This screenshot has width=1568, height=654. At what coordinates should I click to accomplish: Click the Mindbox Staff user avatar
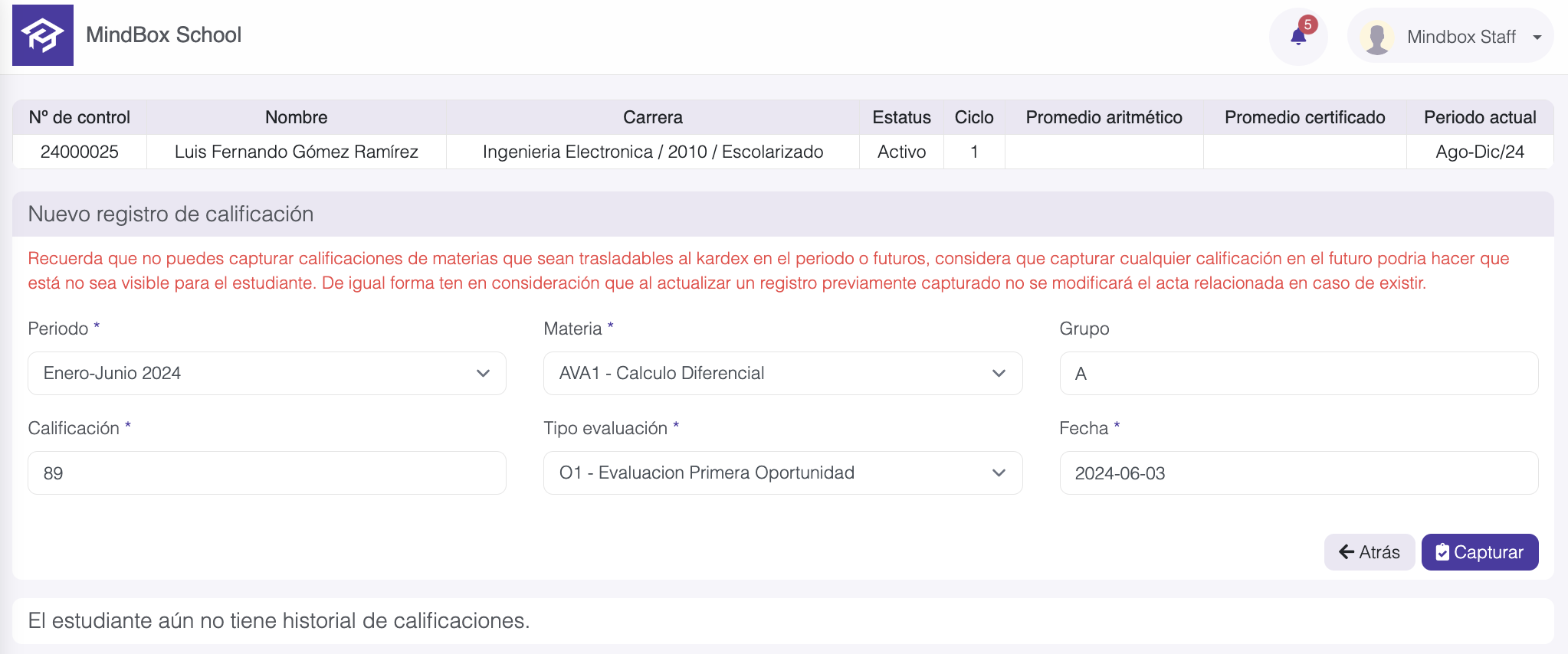[1376, 38]
